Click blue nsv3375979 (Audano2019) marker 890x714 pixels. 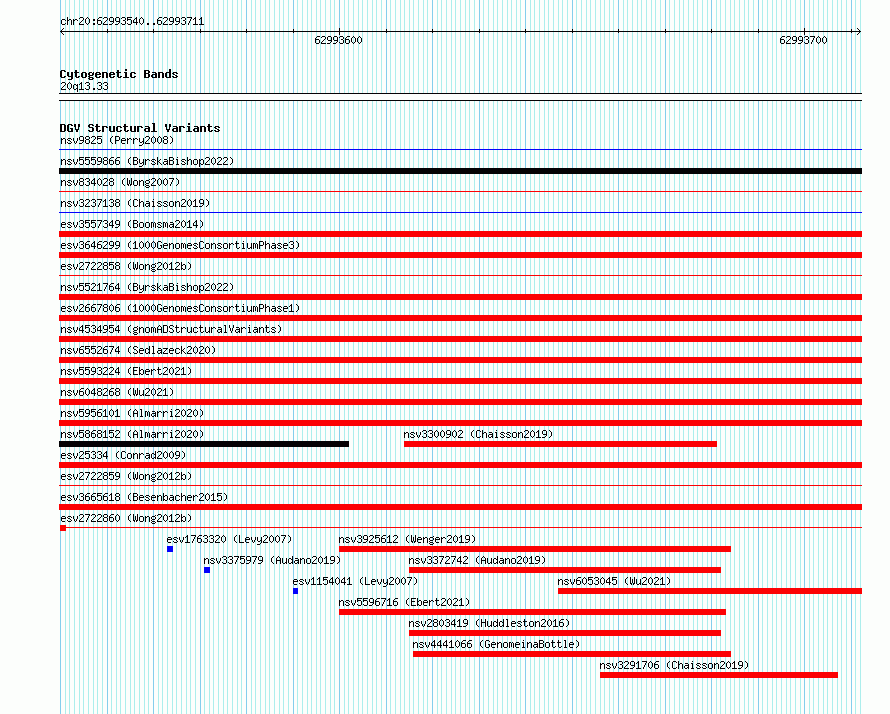pos(207,570)
